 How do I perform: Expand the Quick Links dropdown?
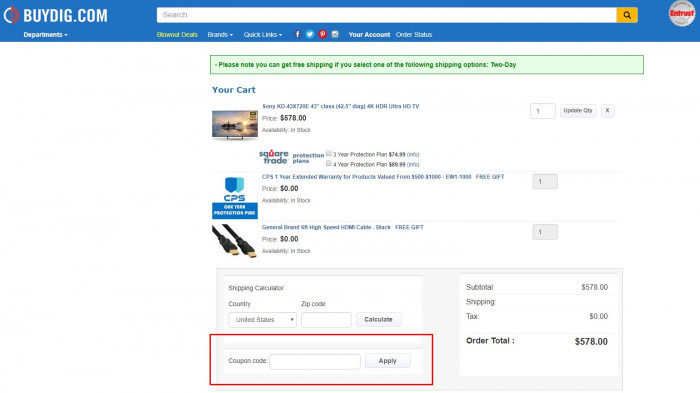click(x=263, y=34)
